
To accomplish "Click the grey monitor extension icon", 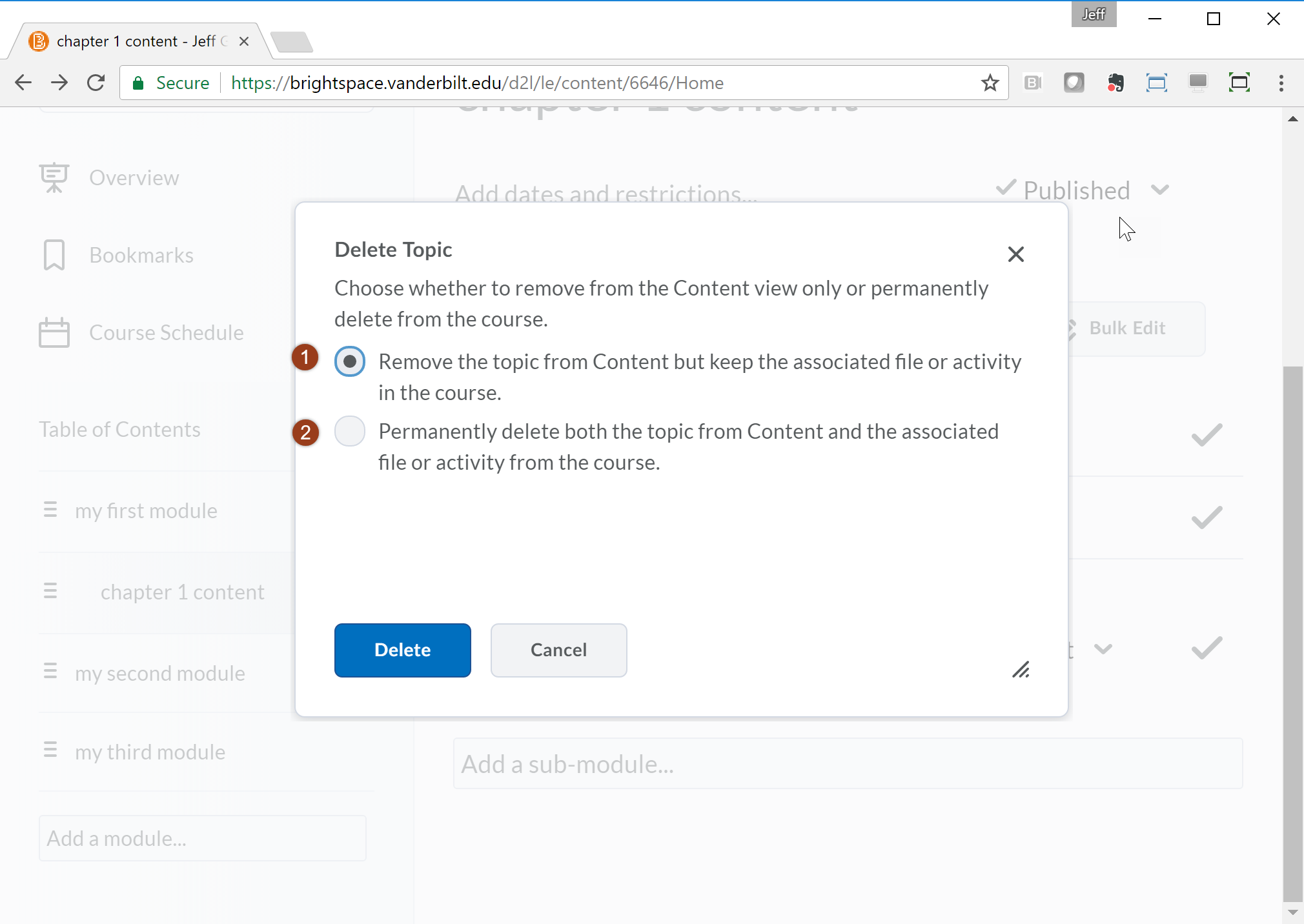I will click(x=1198, y=83).
